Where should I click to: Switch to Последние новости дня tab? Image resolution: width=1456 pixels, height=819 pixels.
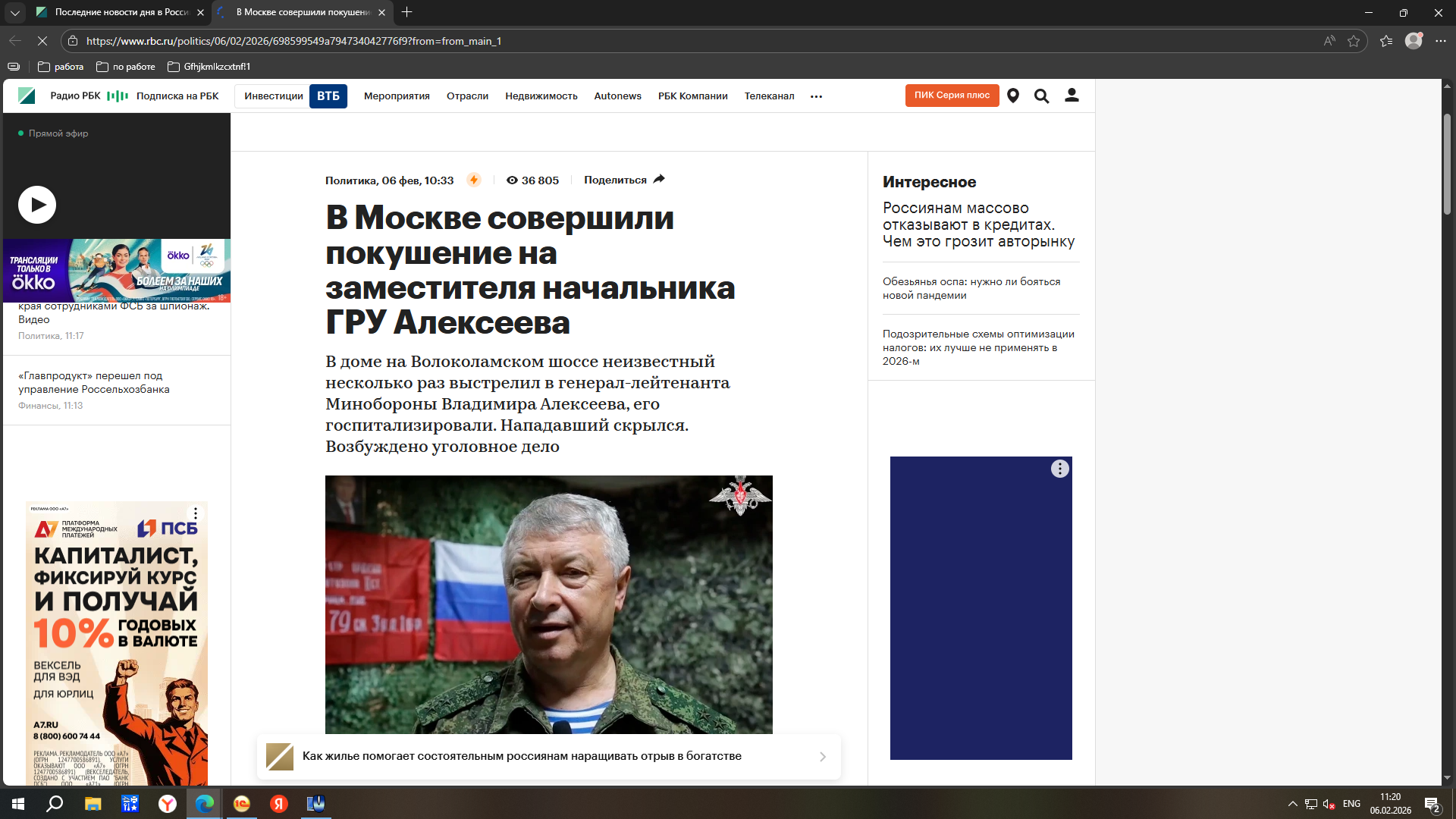[121, 12]
